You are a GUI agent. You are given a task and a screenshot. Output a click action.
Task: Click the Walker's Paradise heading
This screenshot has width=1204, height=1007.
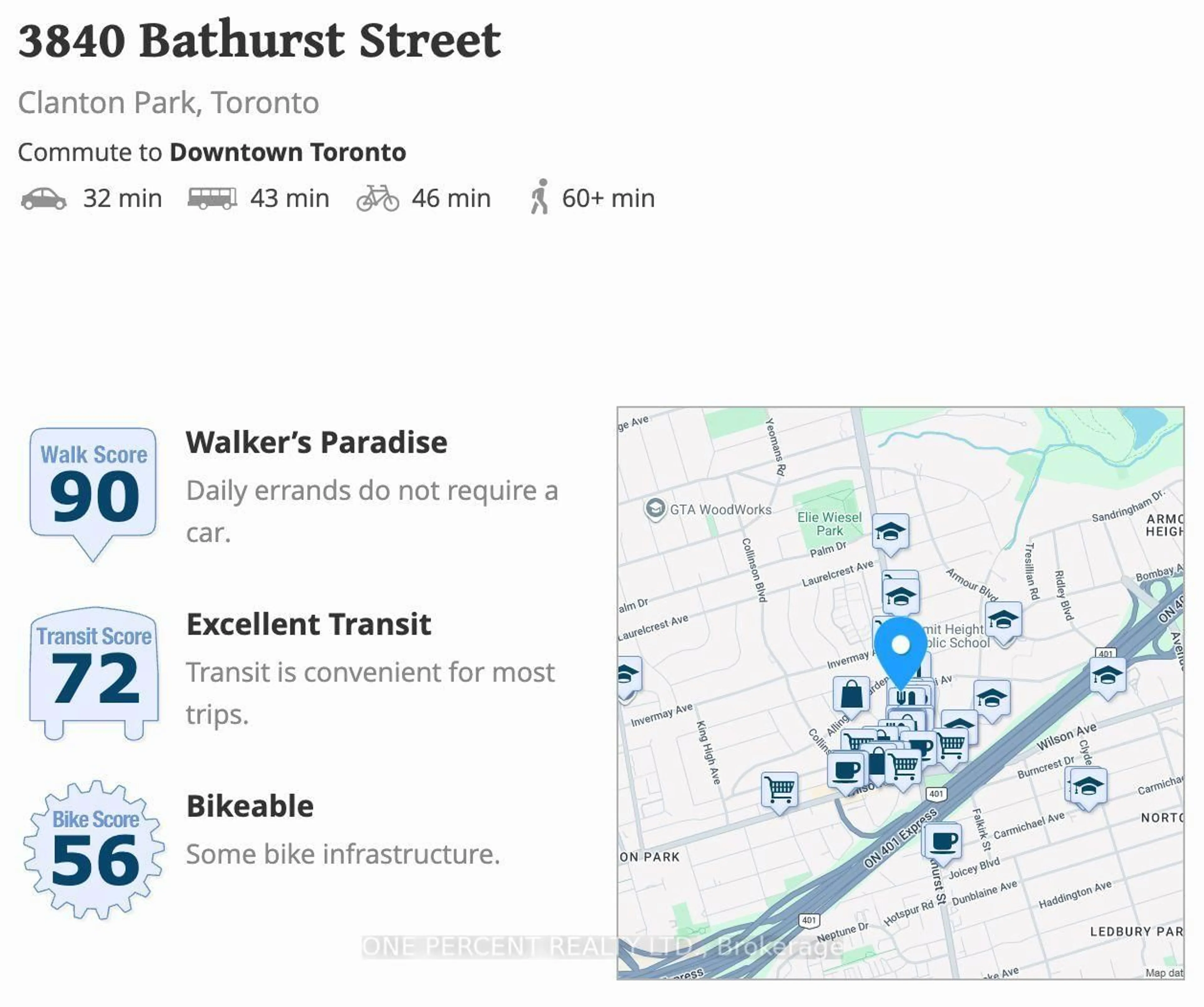pyautogui.click(x=316, y=442)
